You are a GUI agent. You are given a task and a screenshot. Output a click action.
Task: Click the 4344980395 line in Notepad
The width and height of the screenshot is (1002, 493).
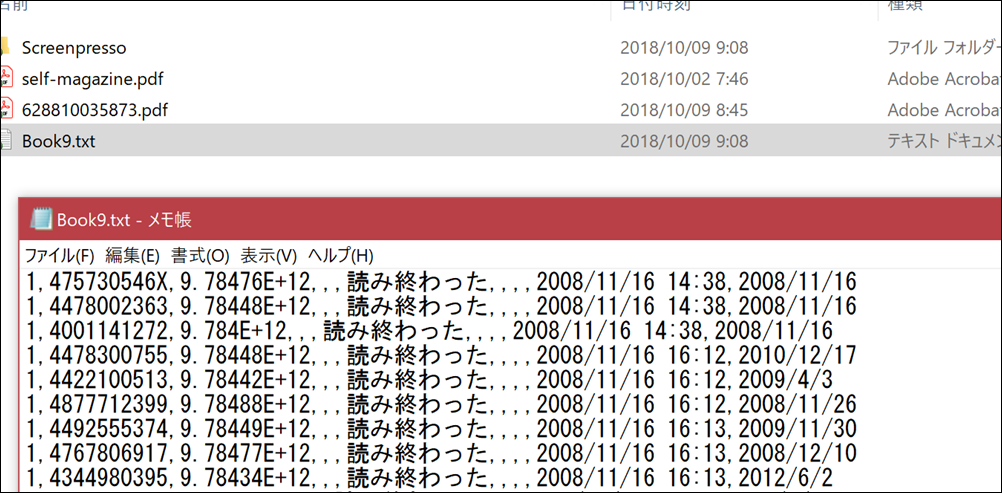tap(429, 478)
